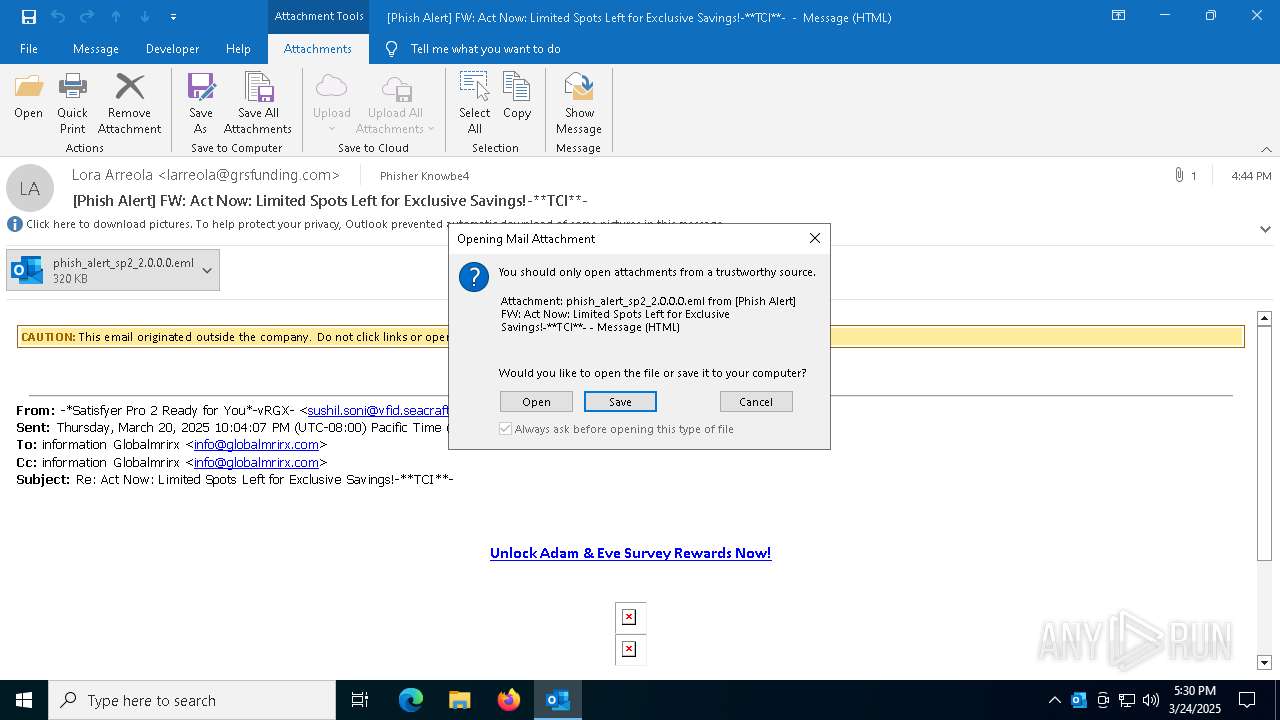Click the first blocked image placeholder

pos(629,617)
